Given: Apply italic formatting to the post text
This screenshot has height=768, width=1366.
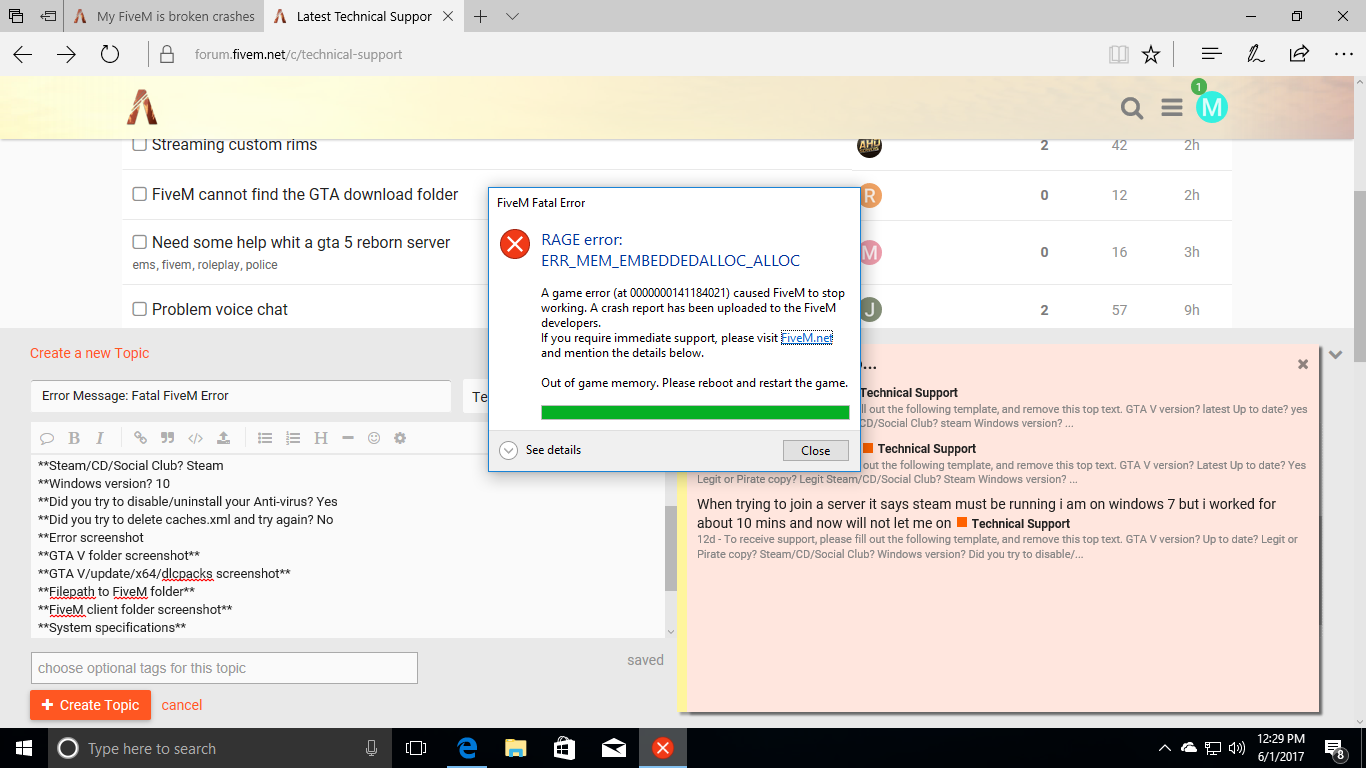Looking at the screenshot, I should (98, 437).
